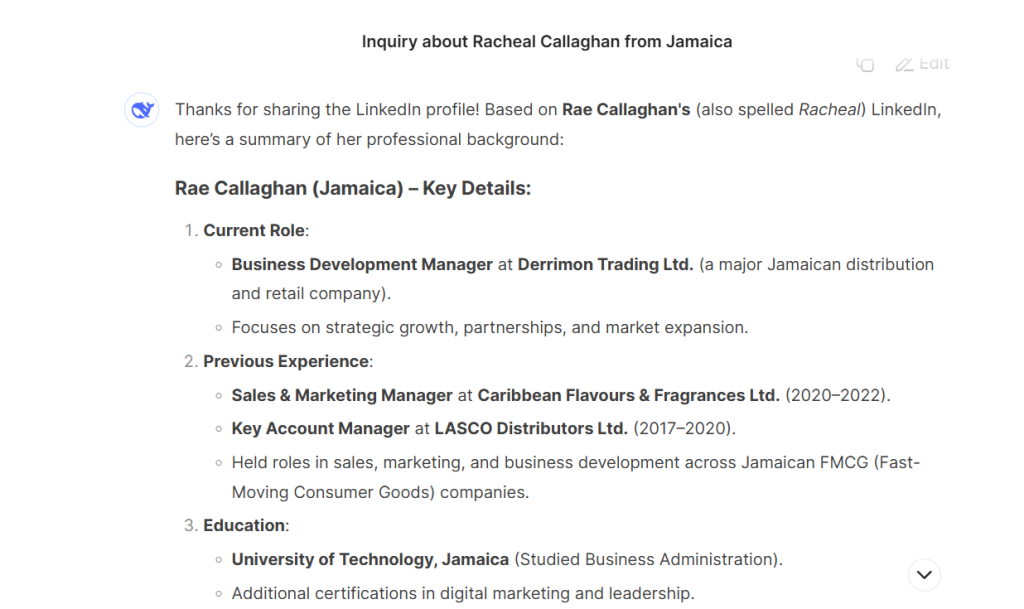Click the 'Rae Callaghan (Jamaica) – Key Details' heading
Viewport: 1024px width, 609px height.
pos(353,189)
